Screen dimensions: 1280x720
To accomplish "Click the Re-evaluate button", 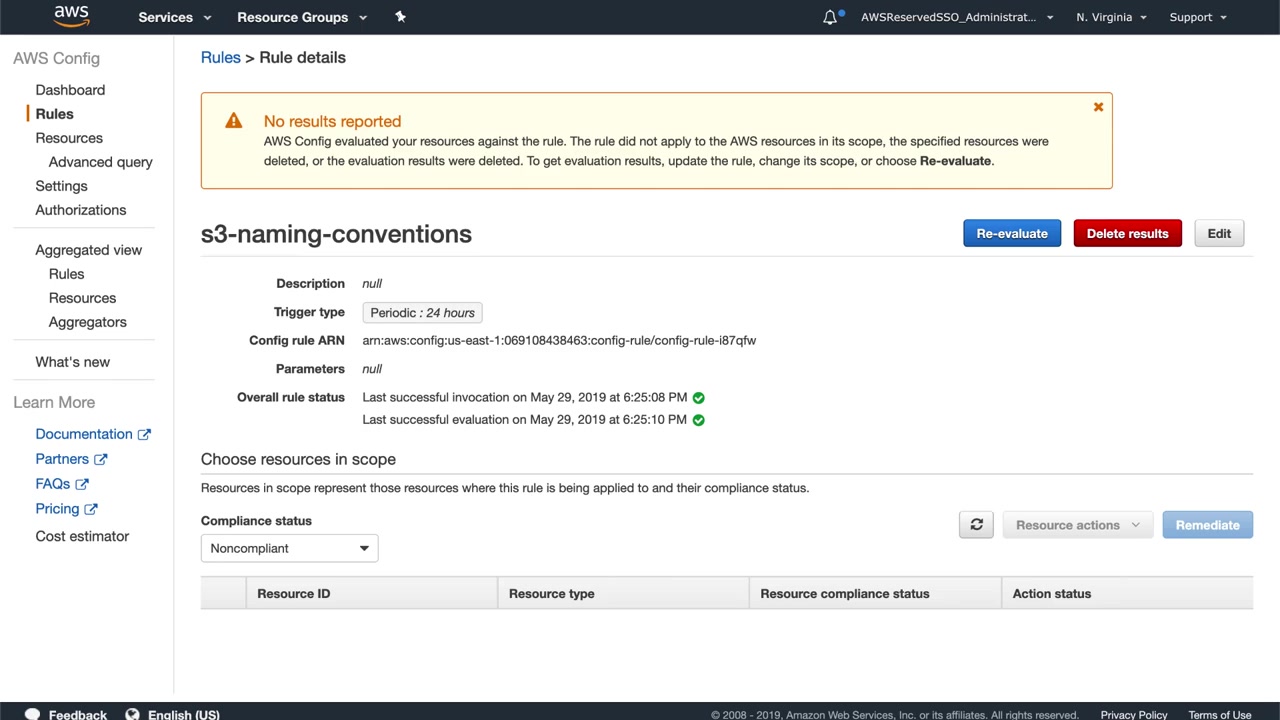I will (1012, 234).
